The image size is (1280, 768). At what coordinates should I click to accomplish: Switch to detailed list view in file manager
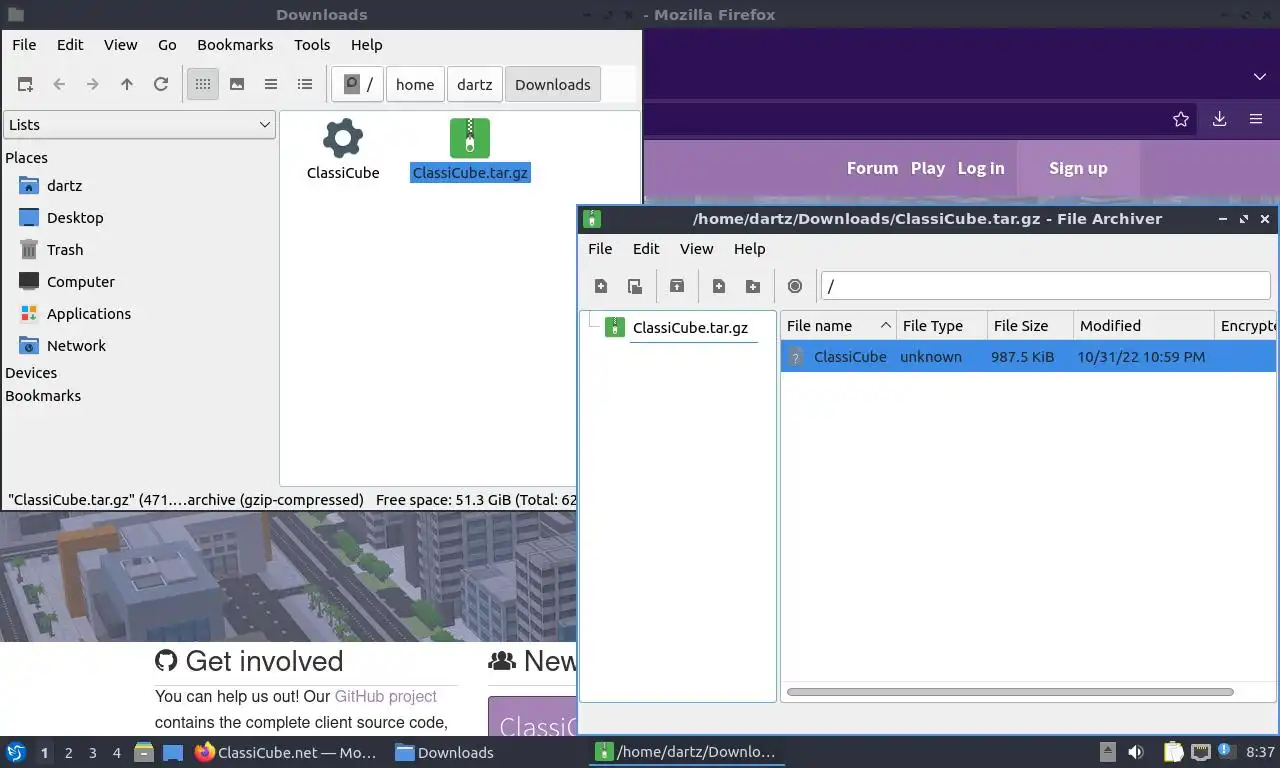click(305, 84)
